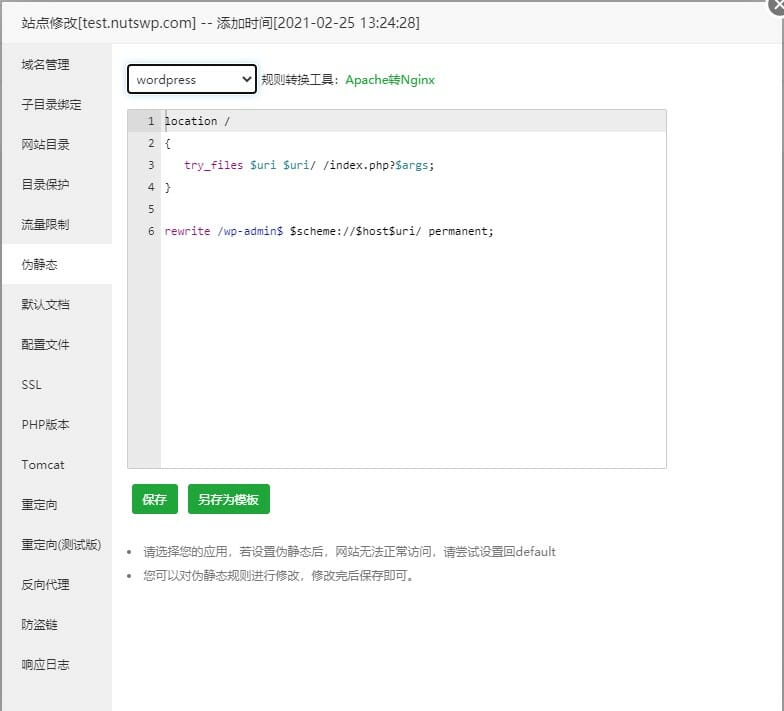Click line number 1 in the gutter
This screenshot has width=784, height=711.
tap(151, 121)
